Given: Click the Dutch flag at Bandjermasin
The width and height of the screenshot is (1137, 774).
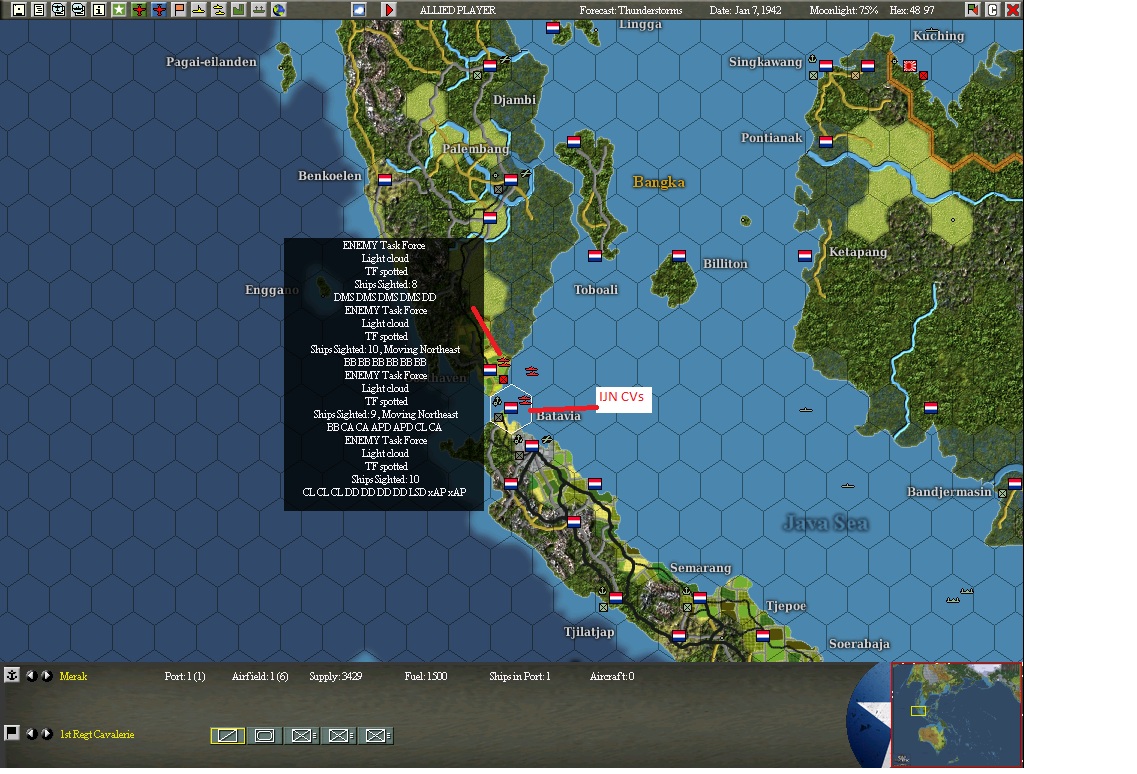Looking at the screenshot, I should point(1015,483).
